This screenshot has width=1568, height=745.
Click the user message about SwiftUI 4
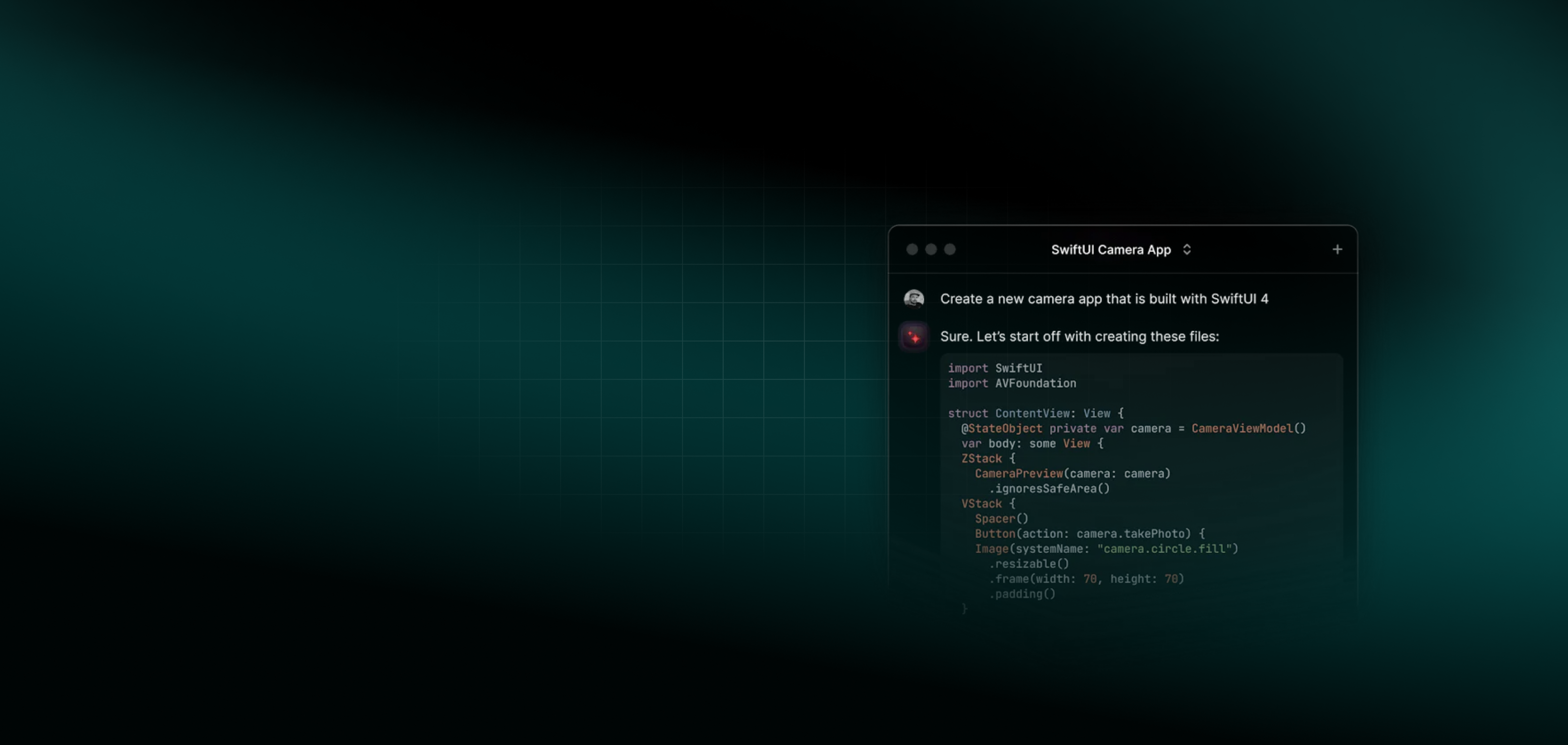pyautogui.click(x=1103, y=299)
